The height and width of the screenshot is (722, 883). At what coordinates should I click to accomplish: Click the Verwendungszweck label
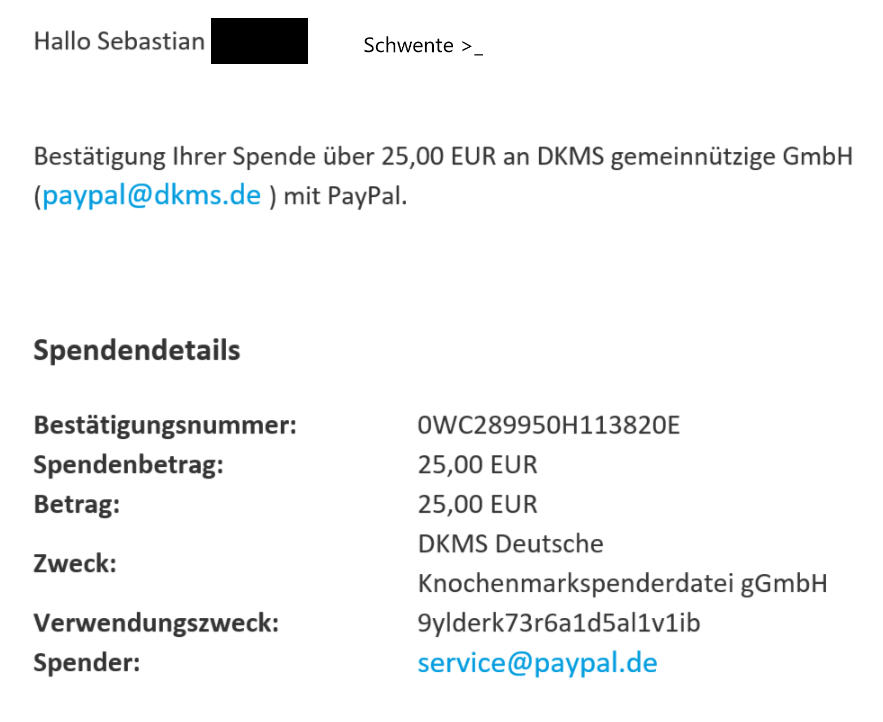pyautogui.click(x=156, y=623)
